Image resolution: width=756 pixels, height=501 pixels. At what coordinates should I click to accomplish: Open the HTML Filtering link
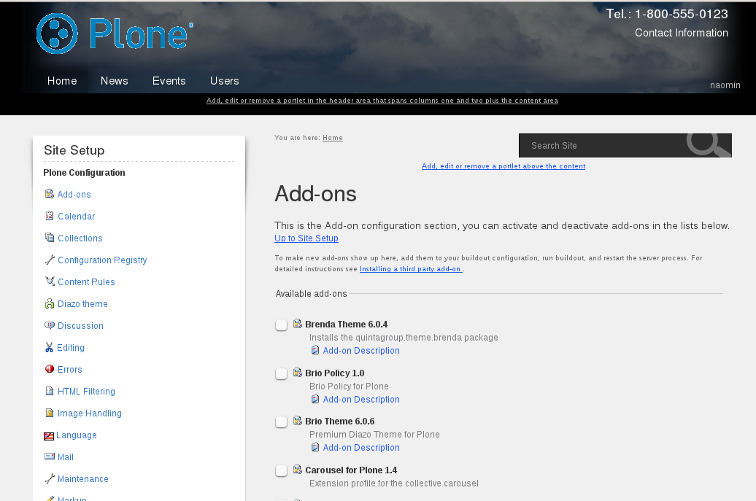tap(86, 391)
